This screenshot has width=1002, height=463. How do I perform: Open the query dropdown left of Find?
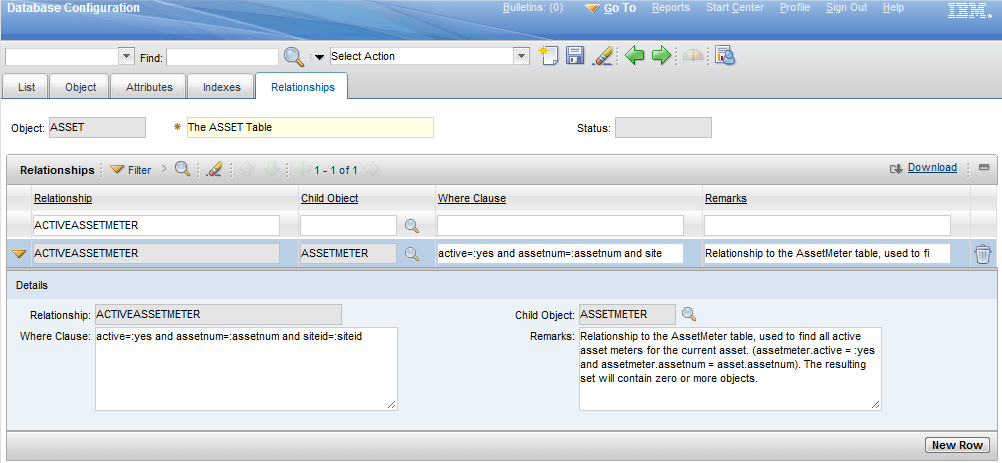(127, 56)
